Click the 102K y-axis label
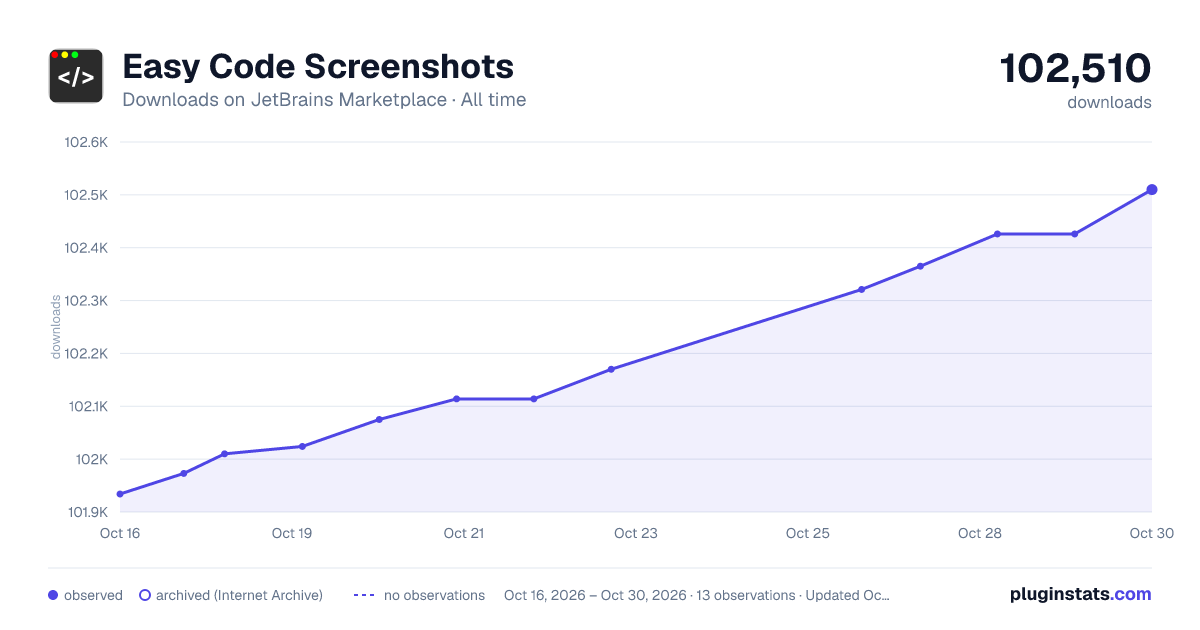1200x630 pixels. click(92, 460)
